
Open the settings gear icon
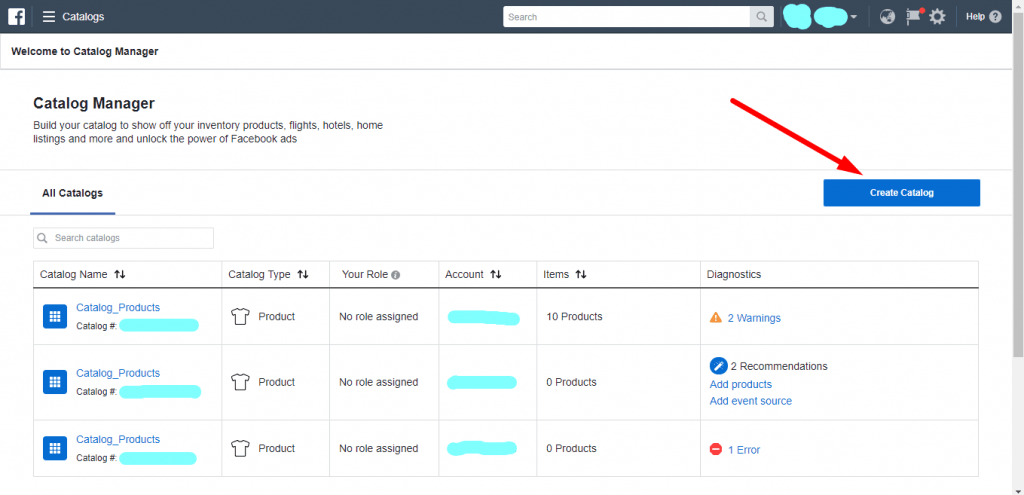click(x=937, y=17)
